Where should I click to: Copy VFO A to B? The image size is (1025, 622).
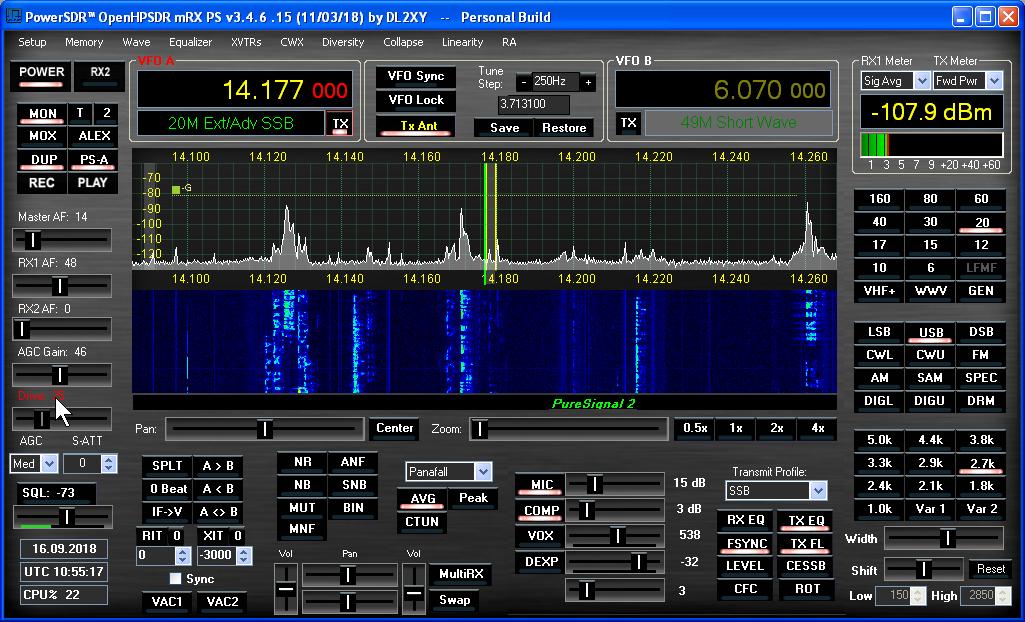coord(218,466)
